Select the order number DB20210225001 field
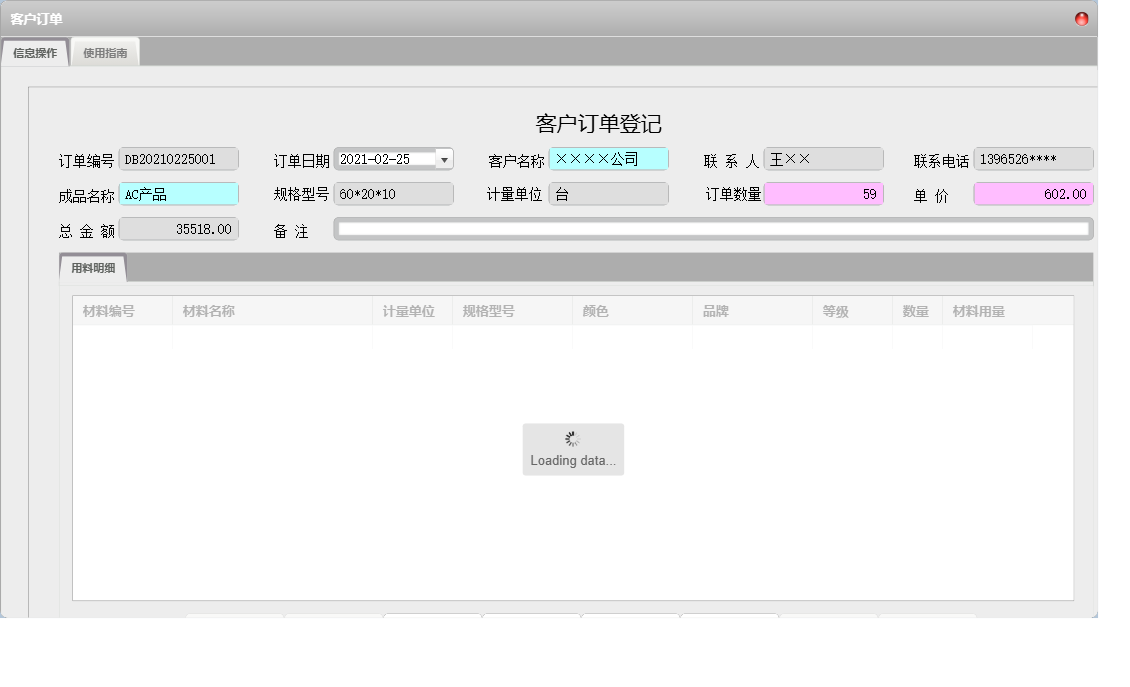Image resolution: width=1130 pixels, height=687 pixels. pos(178,158)
